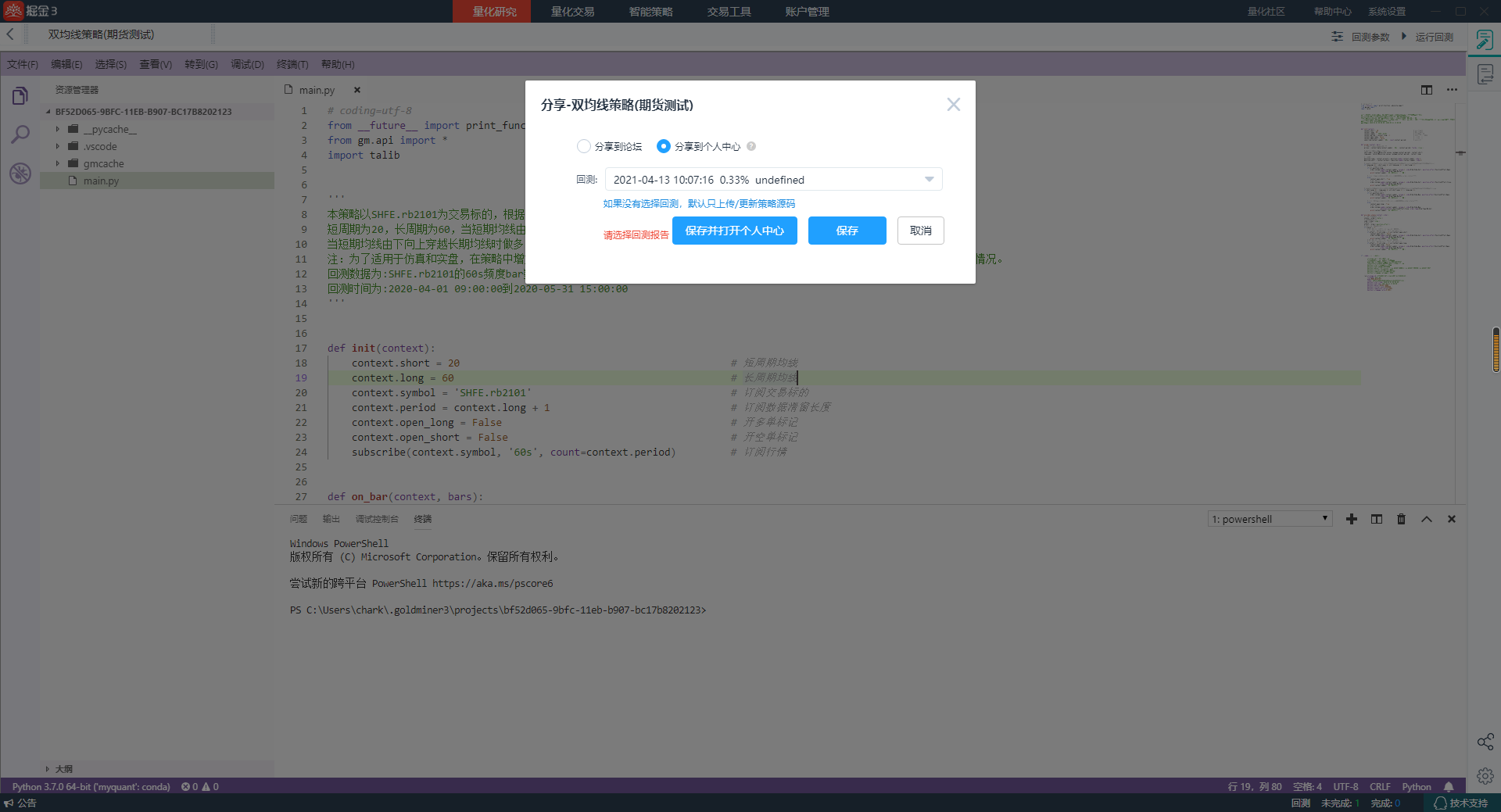Expand the gmcache folder
The height and width of the screenshot is (812, 1501).
tap(58, 163)
